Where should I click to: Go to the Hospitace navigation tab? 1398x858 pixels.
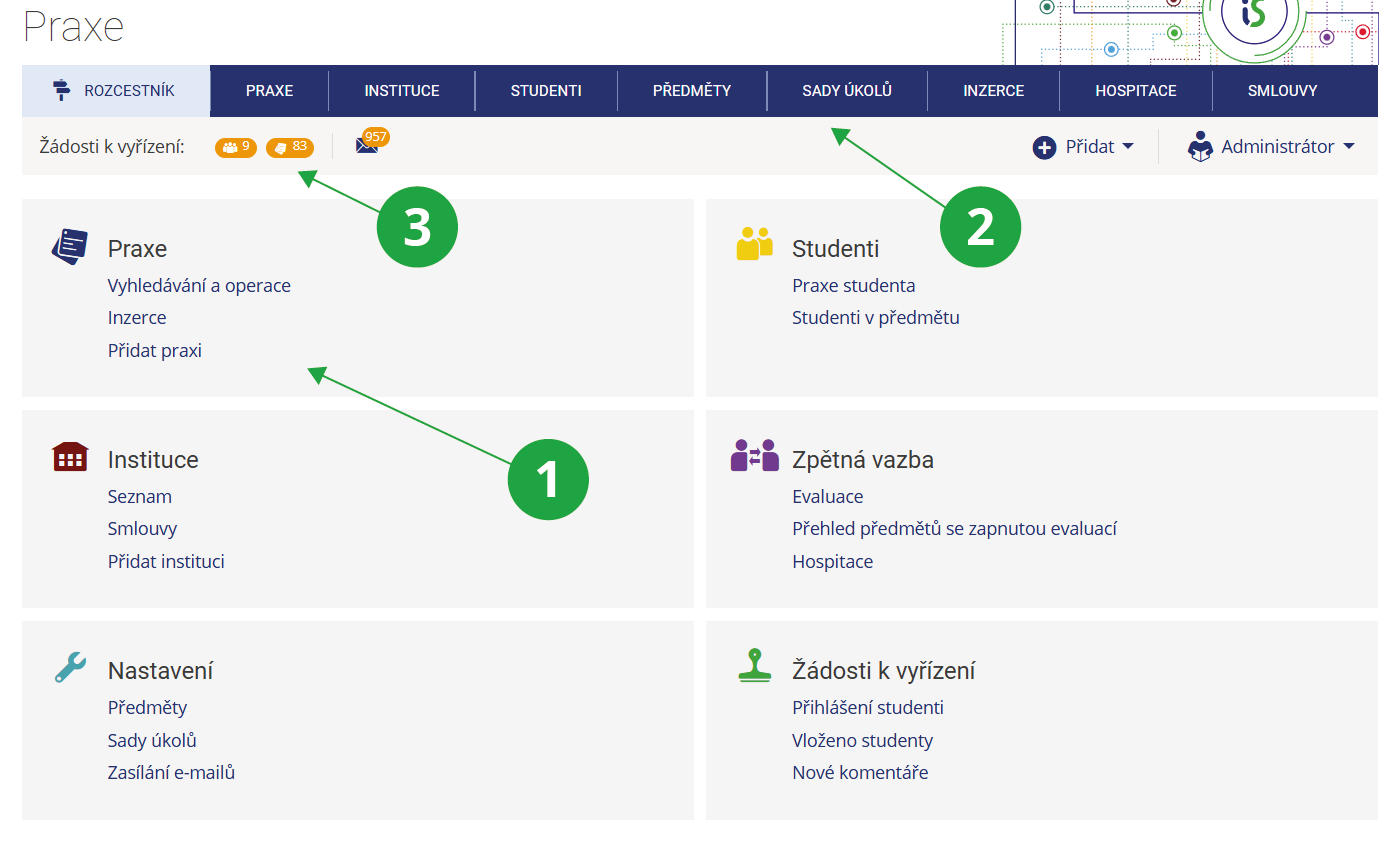pos(1135,91)
